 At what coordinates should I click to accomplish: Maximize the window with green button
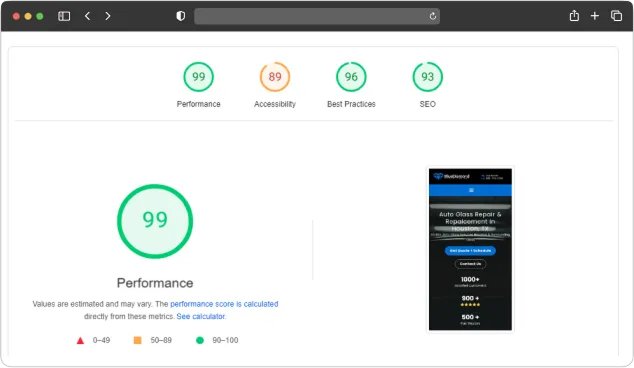[x=40, y=16]
